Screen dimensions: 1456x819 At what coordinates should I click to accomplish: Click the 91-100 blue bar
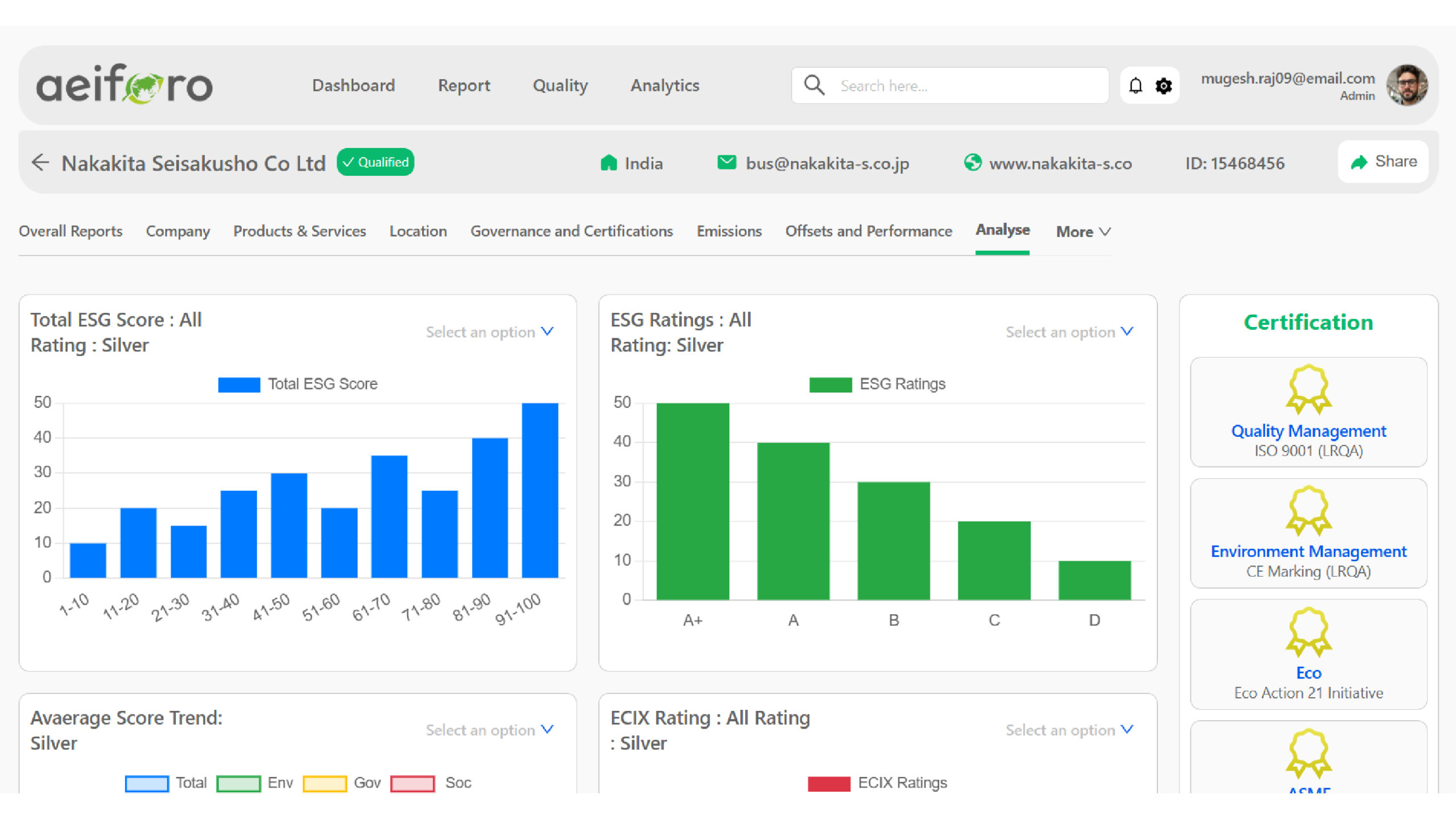[x=540, y=490]
